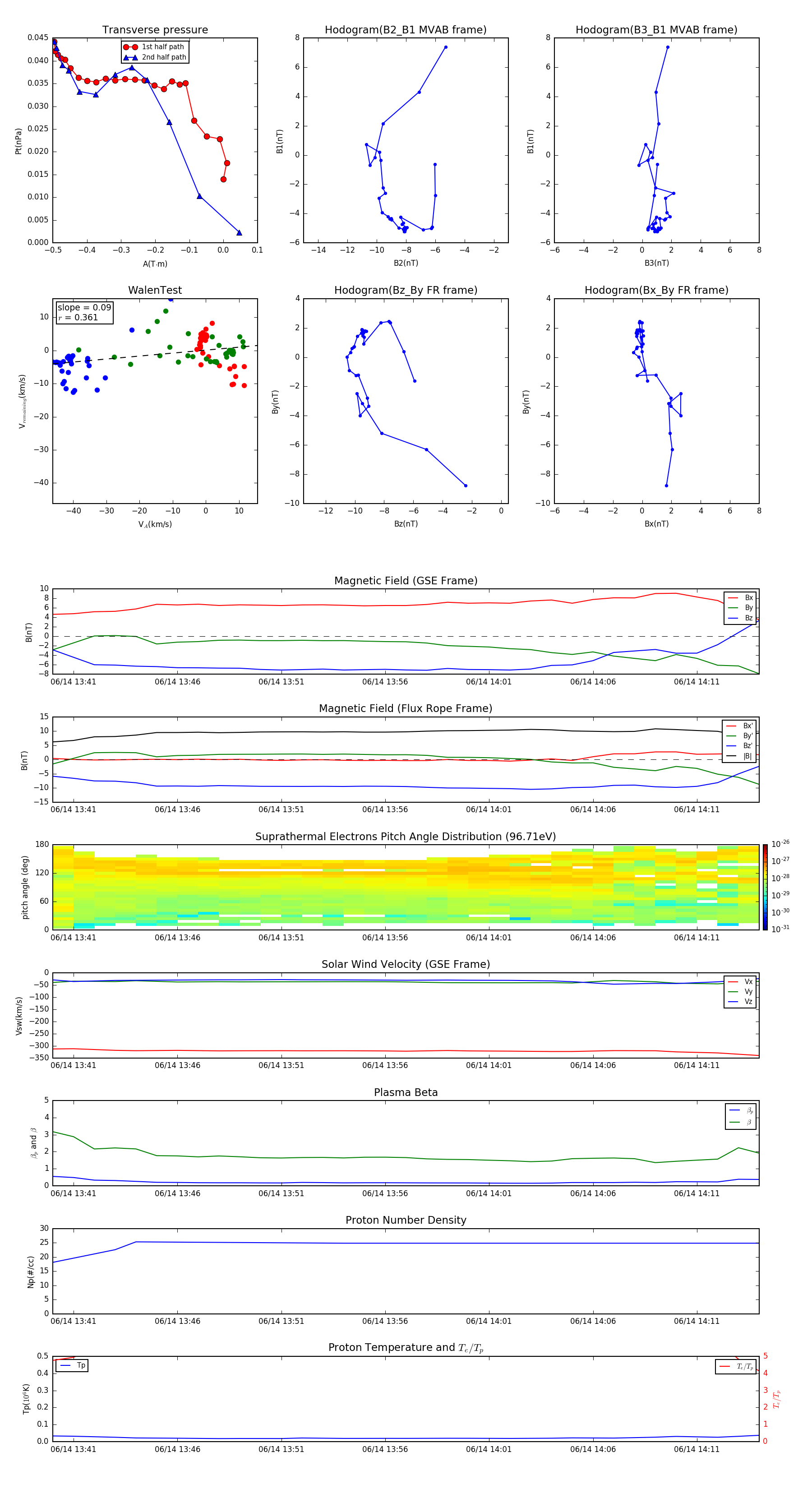
Task: Click the Vz entry in velocity legend
Action: click(740, 1002)
